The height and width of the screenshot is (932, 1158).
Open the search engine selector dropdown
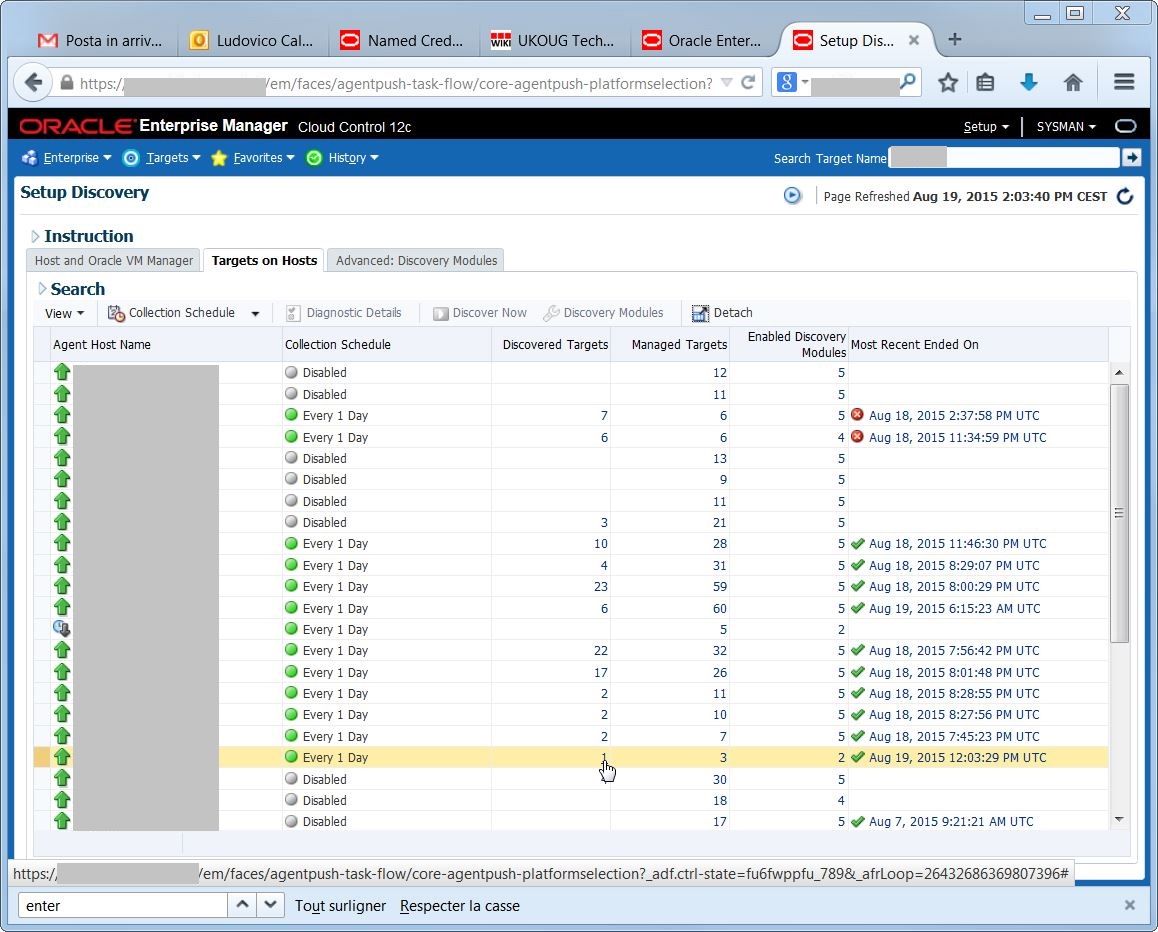tap(805, 81)
